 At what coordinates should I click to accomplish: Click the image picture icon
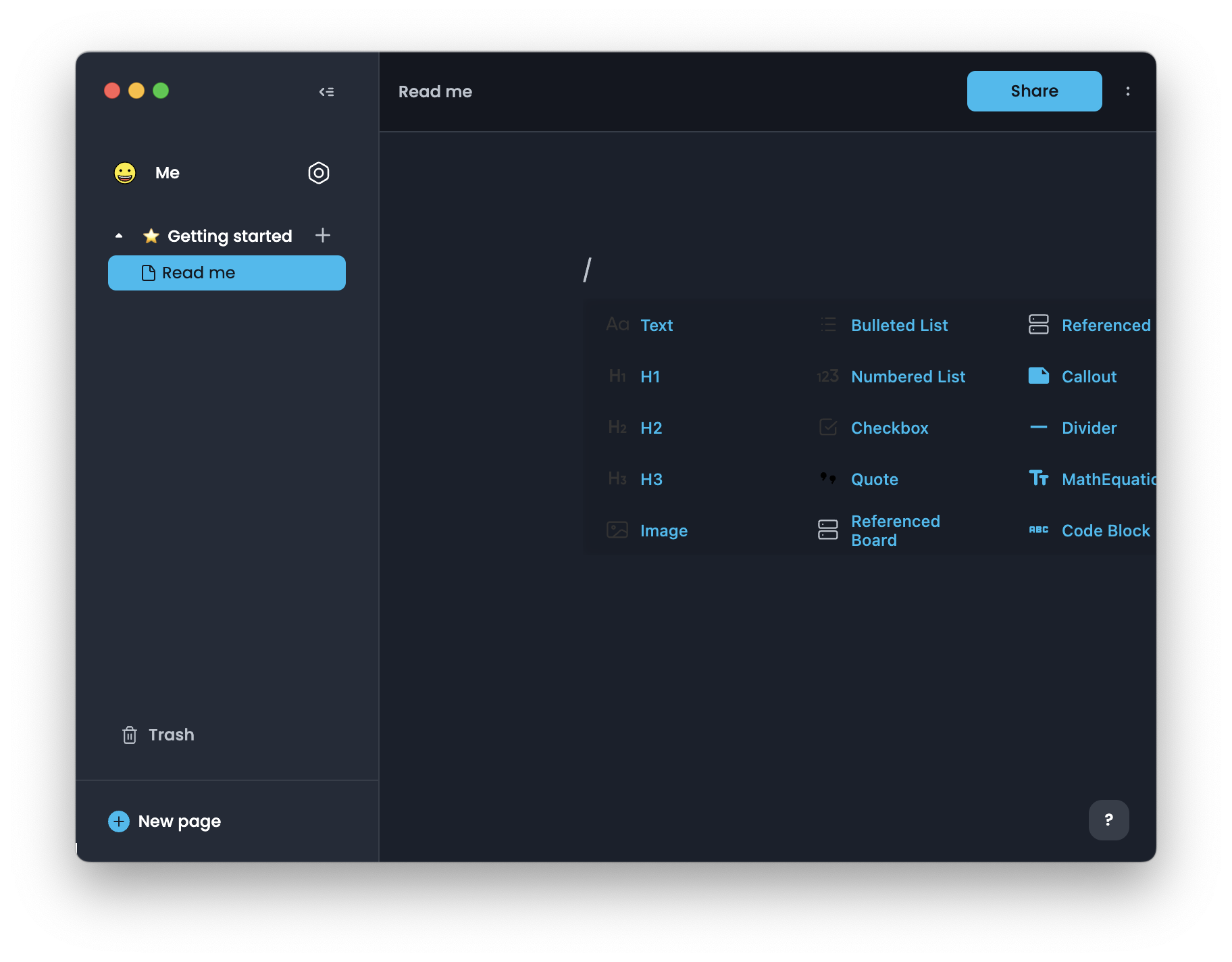[x=617, y=530]
